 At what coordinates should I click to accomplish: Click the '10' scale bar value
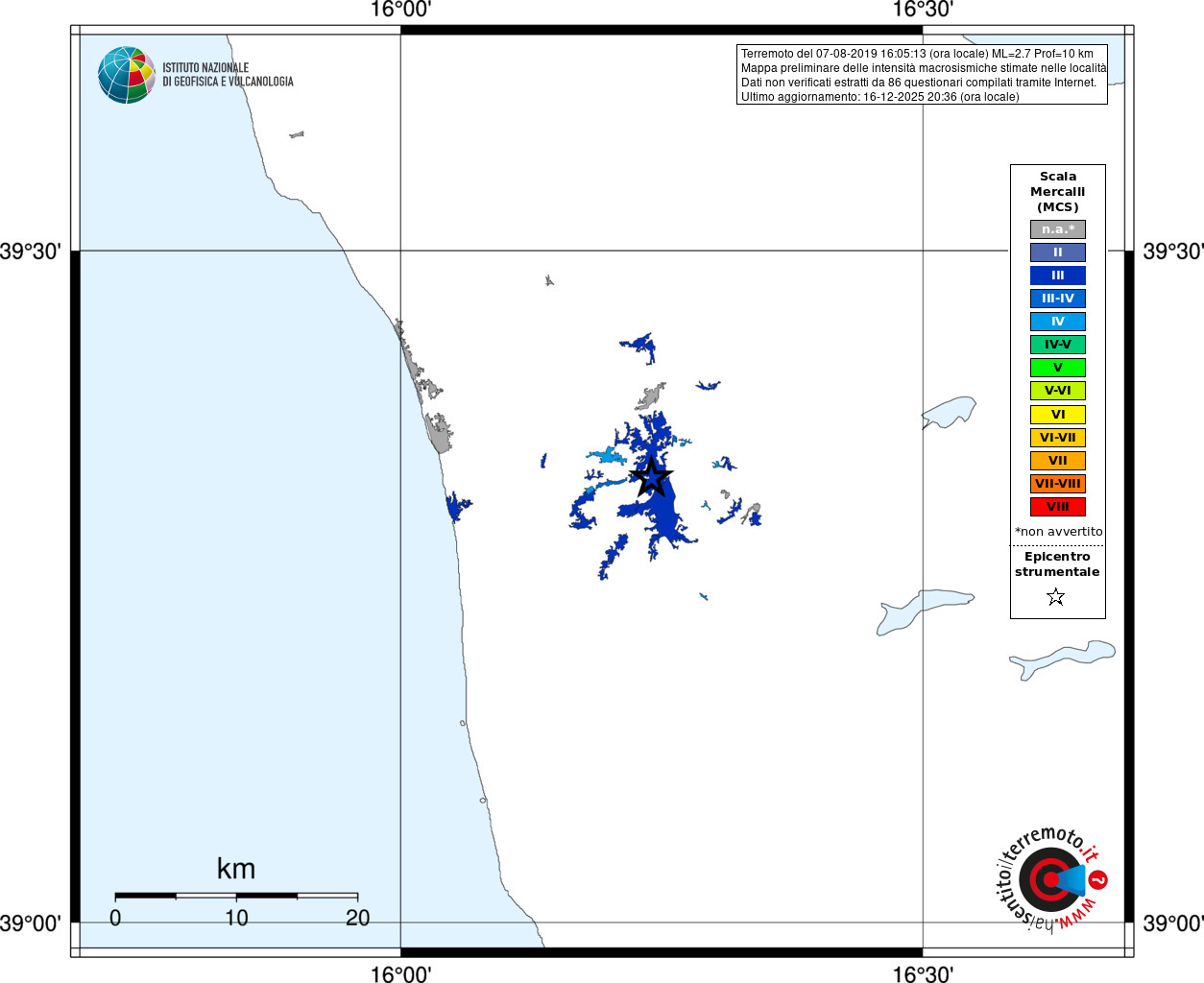point(236,918)
